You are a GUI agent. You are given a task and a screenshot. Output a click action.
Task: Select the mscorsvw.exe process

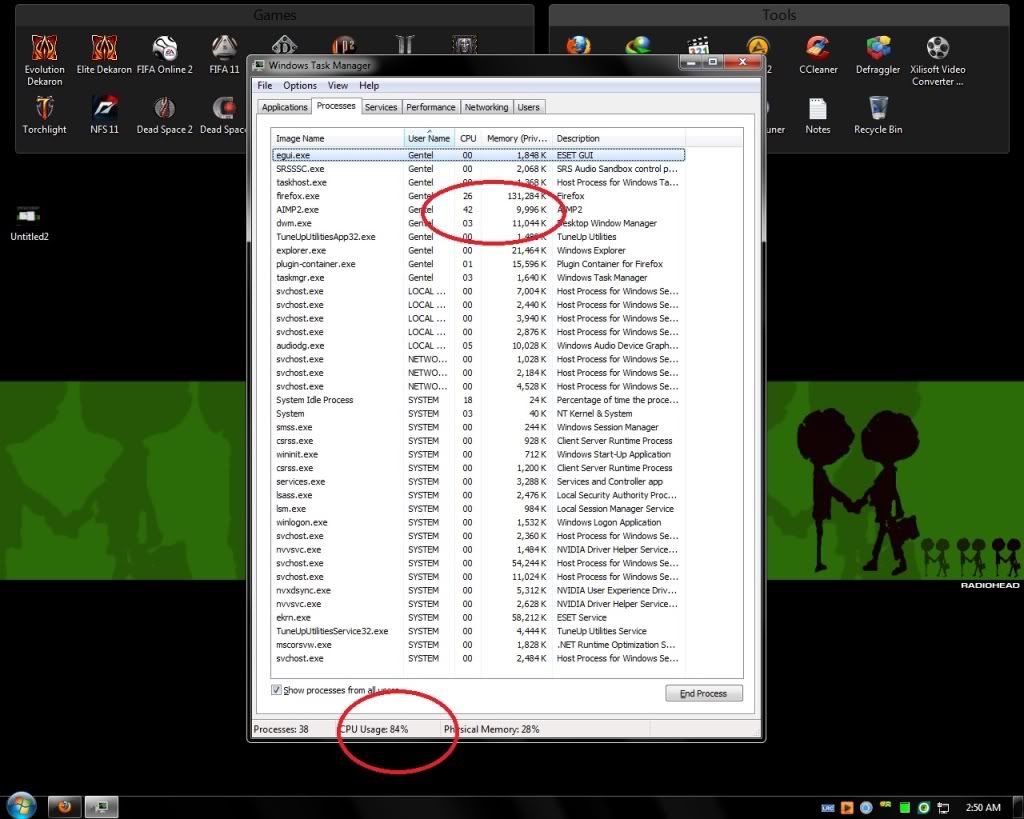478,645
